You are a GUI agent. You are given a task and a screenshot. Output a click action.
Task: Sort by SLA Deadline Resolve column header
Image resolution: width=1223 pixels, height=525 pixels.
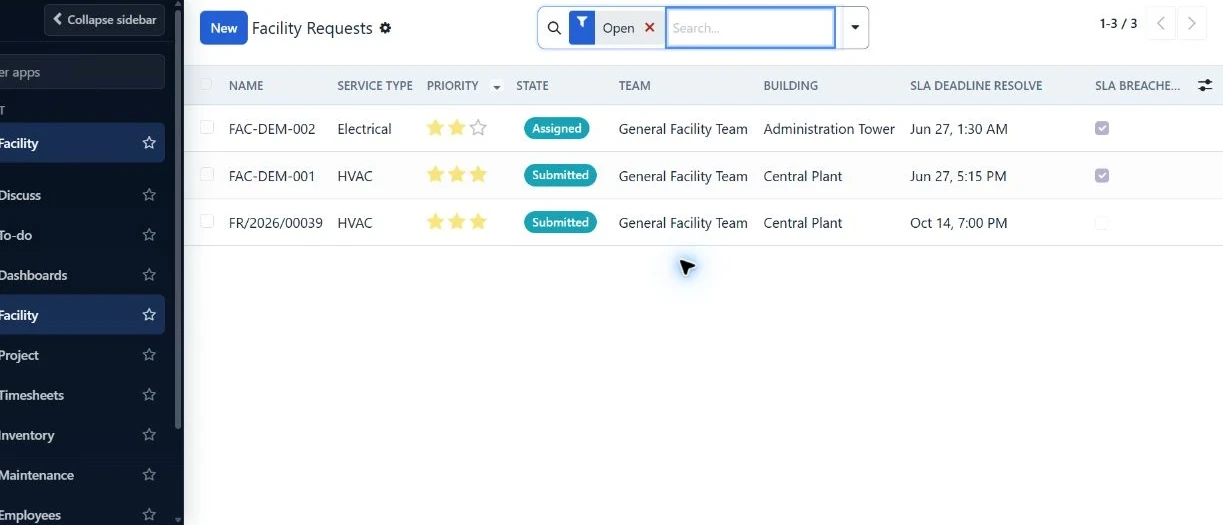point(976,86)
